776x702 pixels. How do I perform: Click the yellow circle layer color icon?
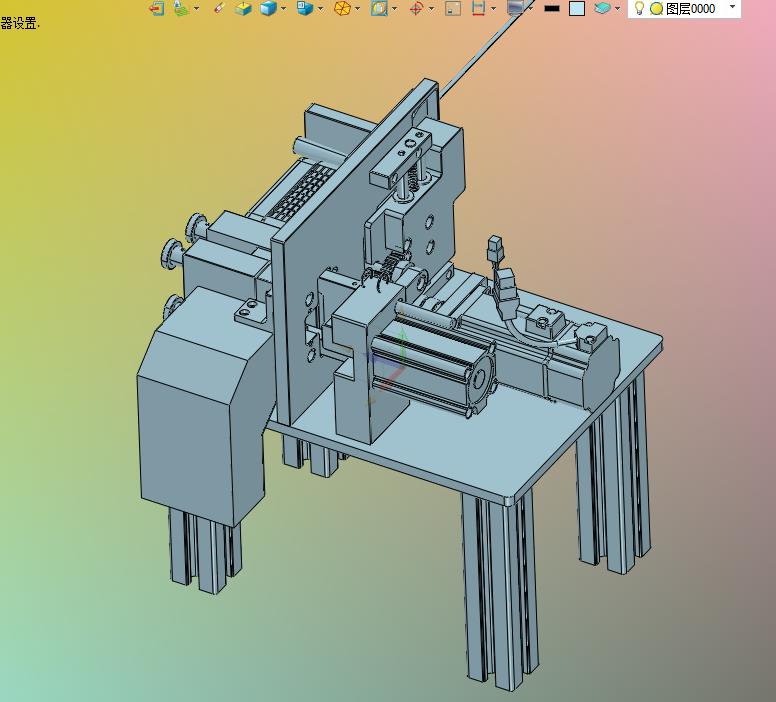[656, 8]
